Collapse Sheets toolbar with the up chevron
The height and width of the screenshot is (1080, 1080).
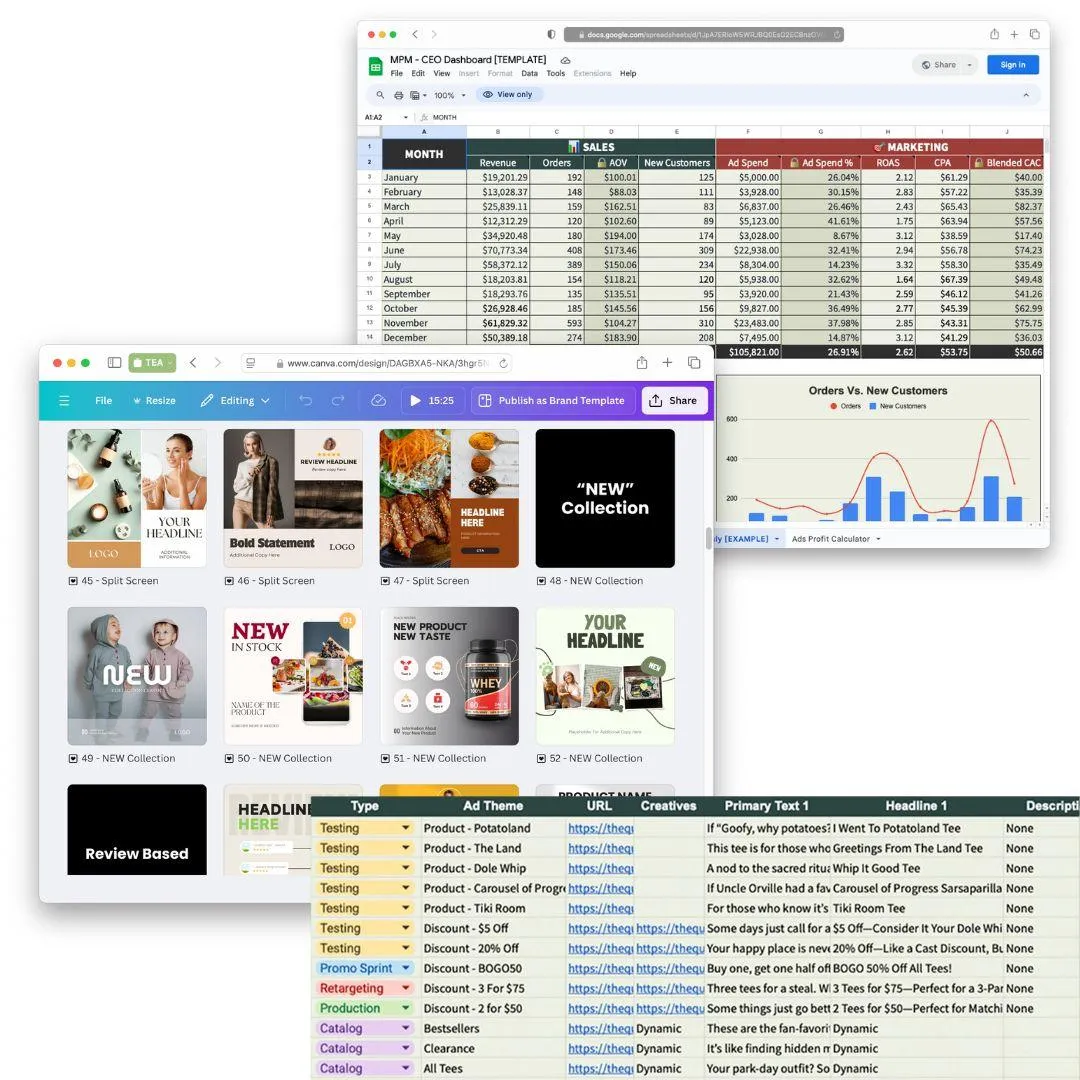(x=1026, y=95)
